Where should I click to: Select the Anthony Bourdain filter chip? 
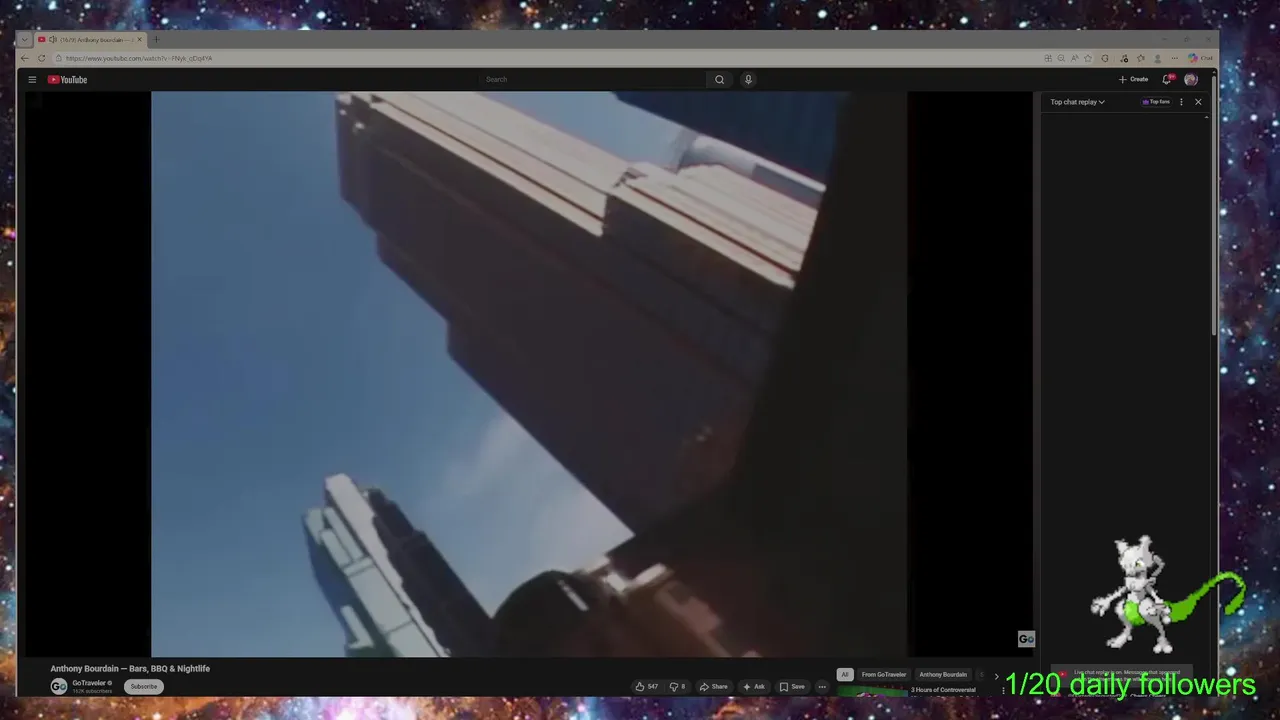pos(943,674)
